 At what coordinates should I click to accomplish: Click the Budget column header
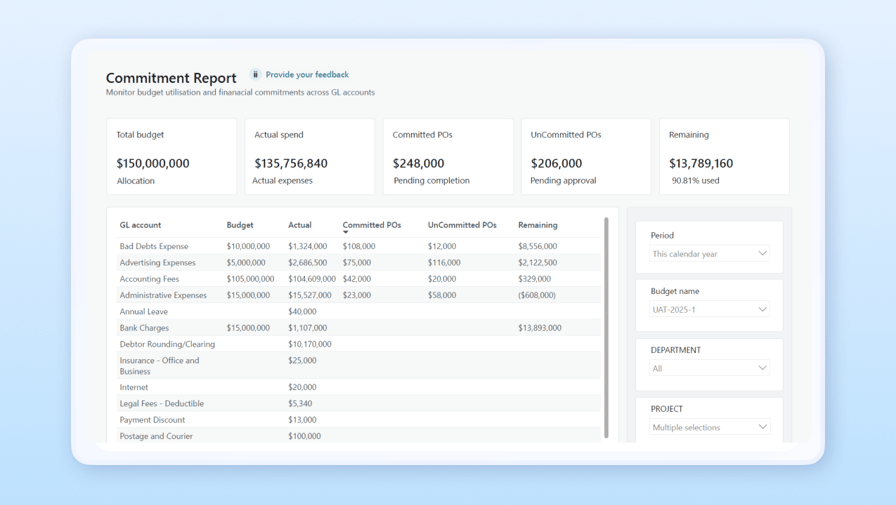coord(240,225)
